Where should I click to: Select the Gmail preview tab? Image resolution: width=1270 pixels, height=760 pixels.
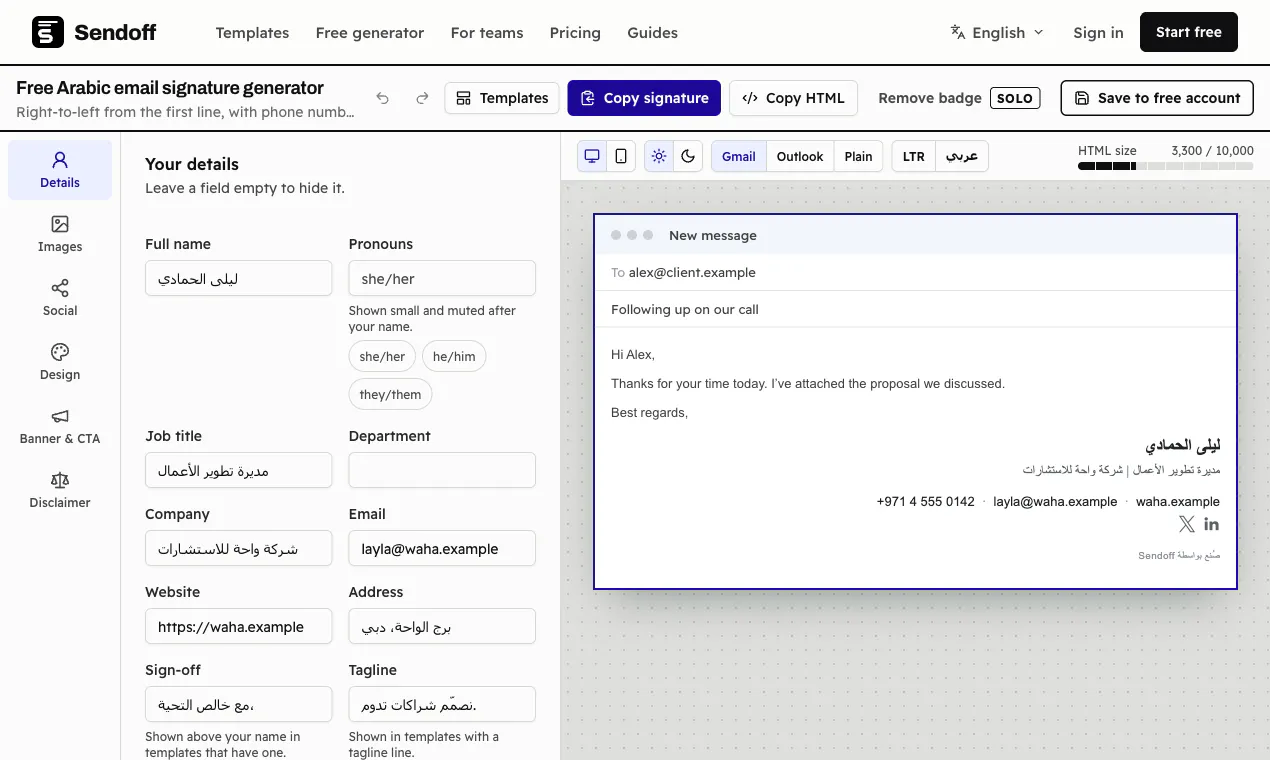click(x=739, y=156)
